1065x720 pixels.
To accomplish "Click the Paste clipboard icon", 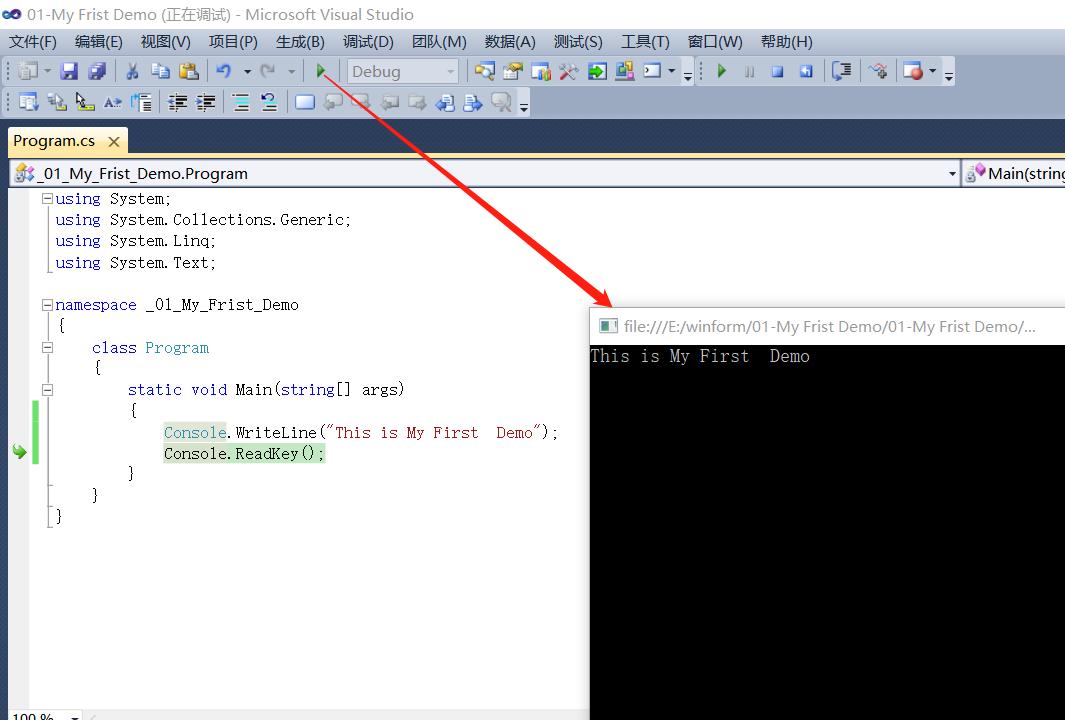I will coord(189,71).
